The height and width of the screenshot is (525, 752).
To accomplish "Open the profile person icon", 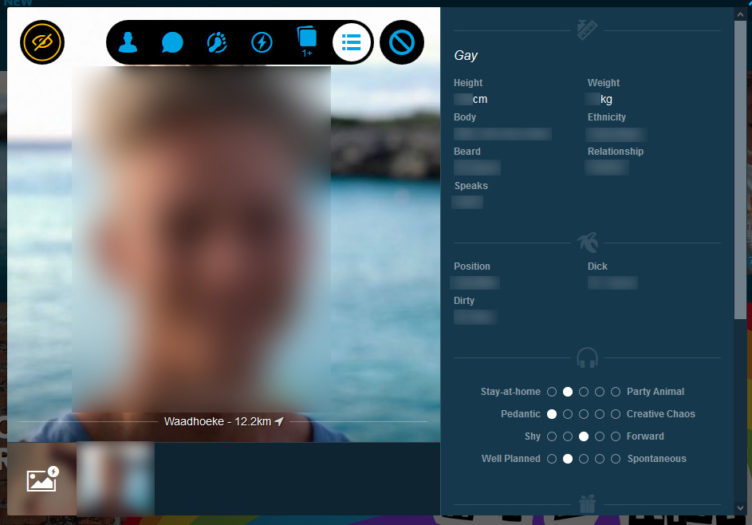I will 128,42.
